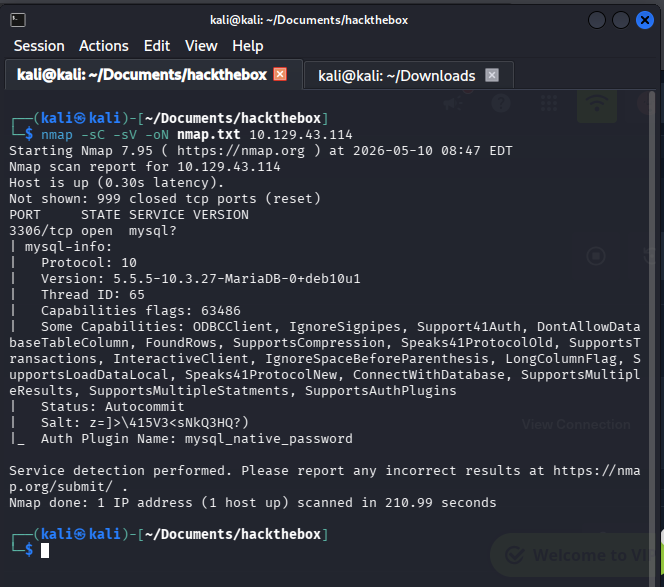Viewport: 664px width, 587px height.
Task: Click the 'Thread ID: 65' line
Action: point(93,295)
